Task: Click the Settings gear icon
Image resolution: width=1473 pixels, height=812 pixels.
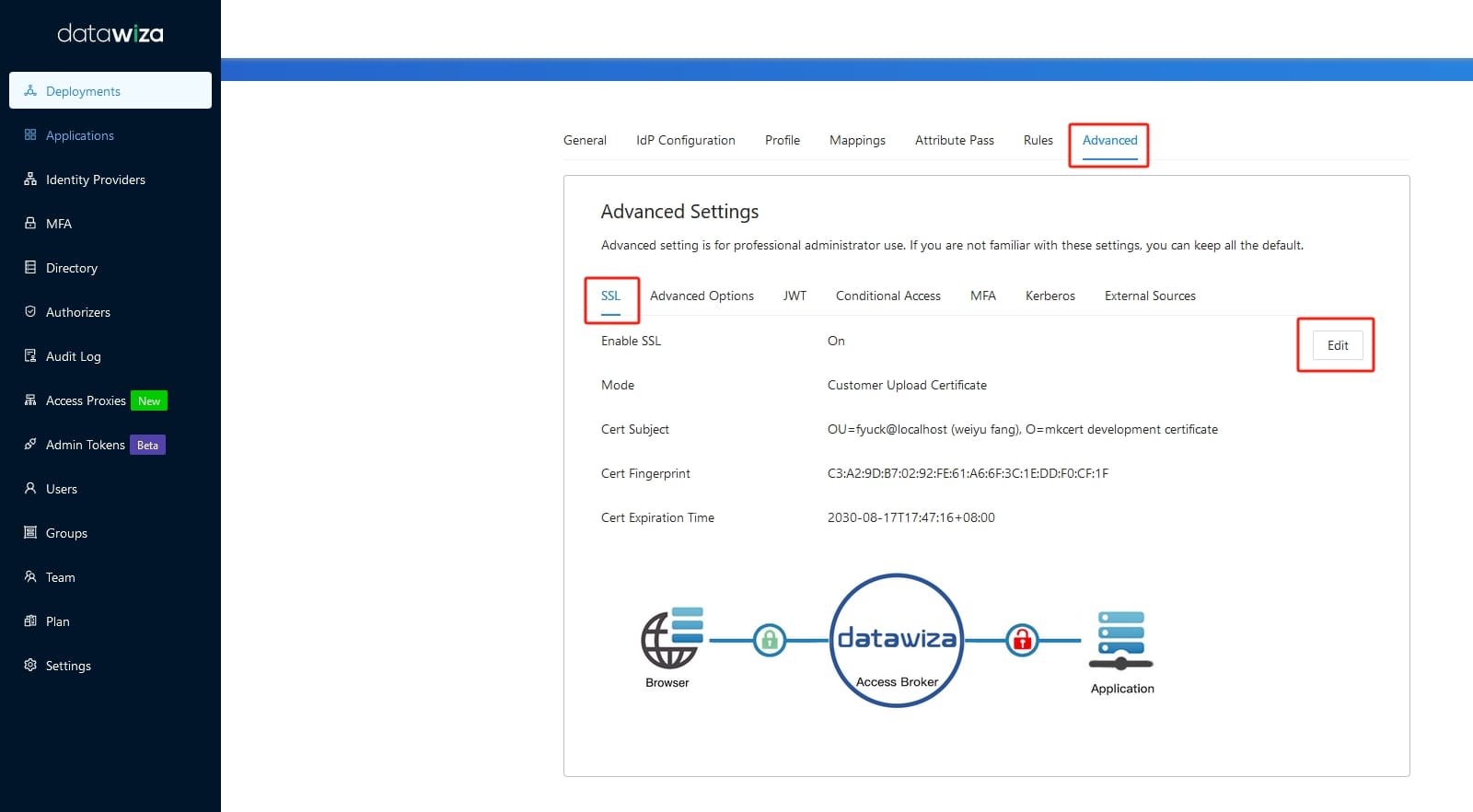Action: tap(30, 665)
